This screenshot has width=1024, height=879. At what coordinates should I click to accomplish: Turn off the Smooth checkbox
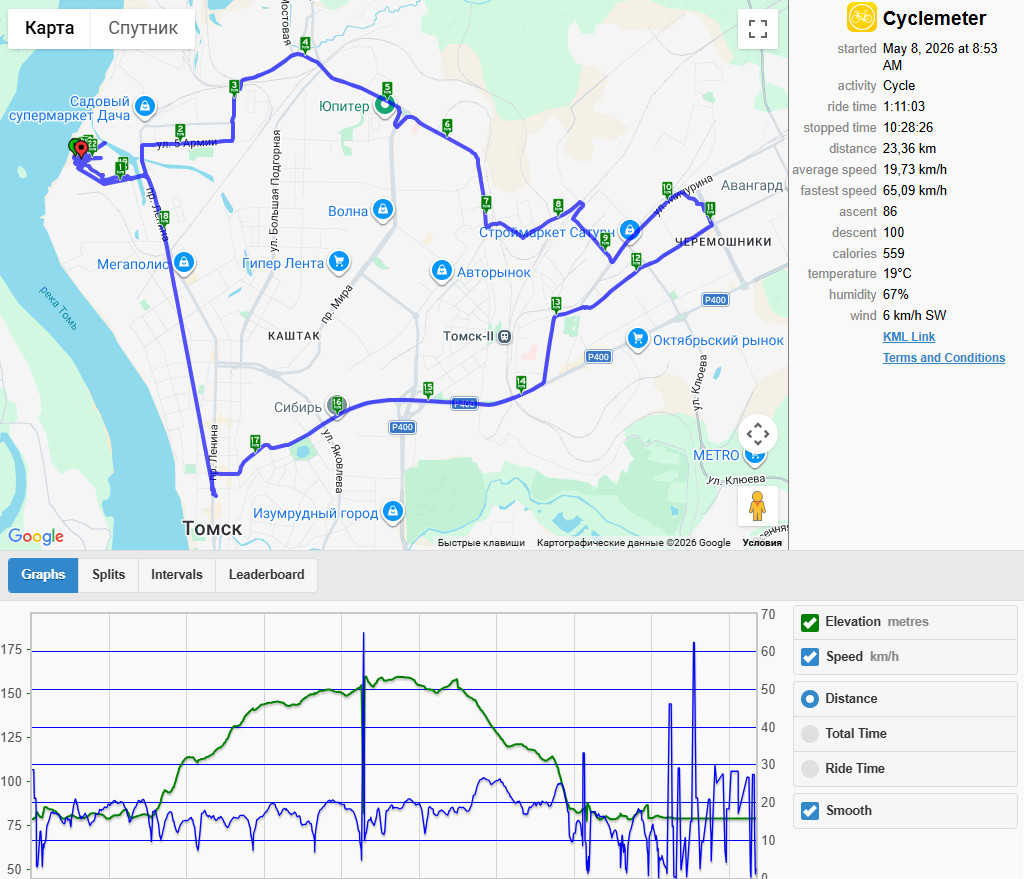pos(810,811)
